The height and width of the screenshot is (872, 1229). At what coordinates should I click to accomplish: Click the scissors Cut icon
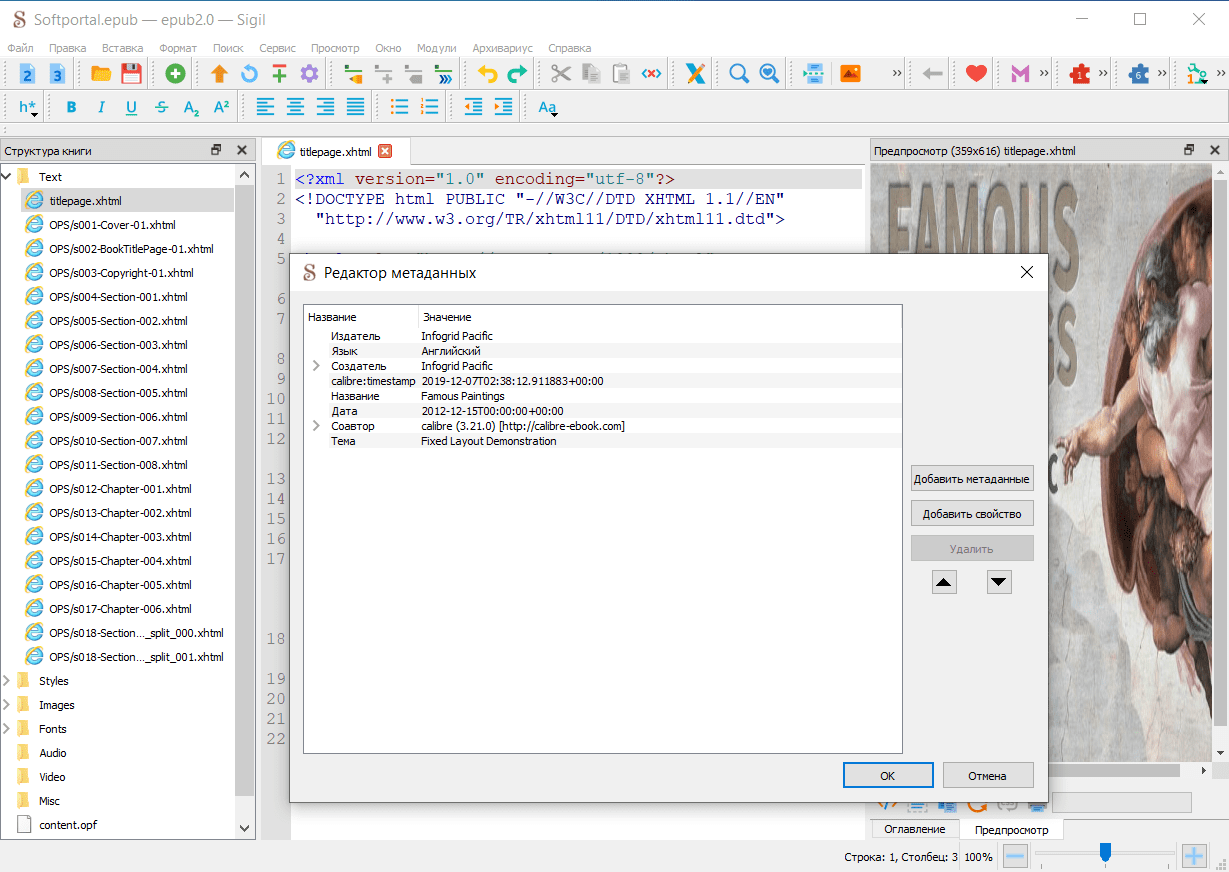(x=561, y=73)
